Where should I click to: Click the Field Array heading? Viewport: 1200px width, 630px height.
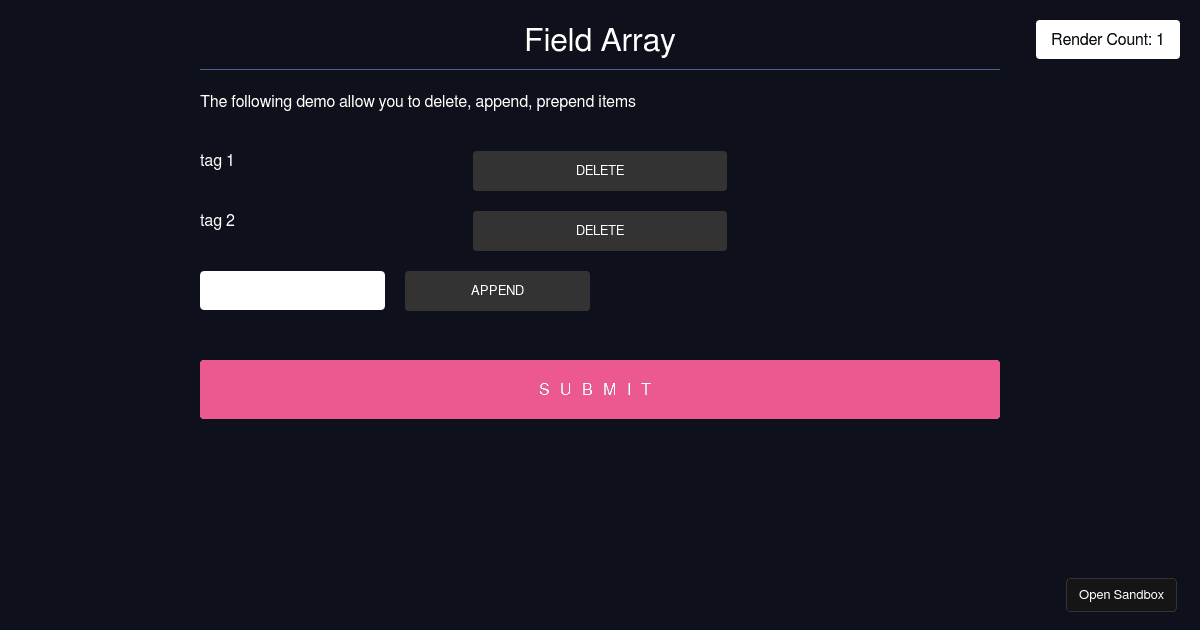tap(599, 40)
